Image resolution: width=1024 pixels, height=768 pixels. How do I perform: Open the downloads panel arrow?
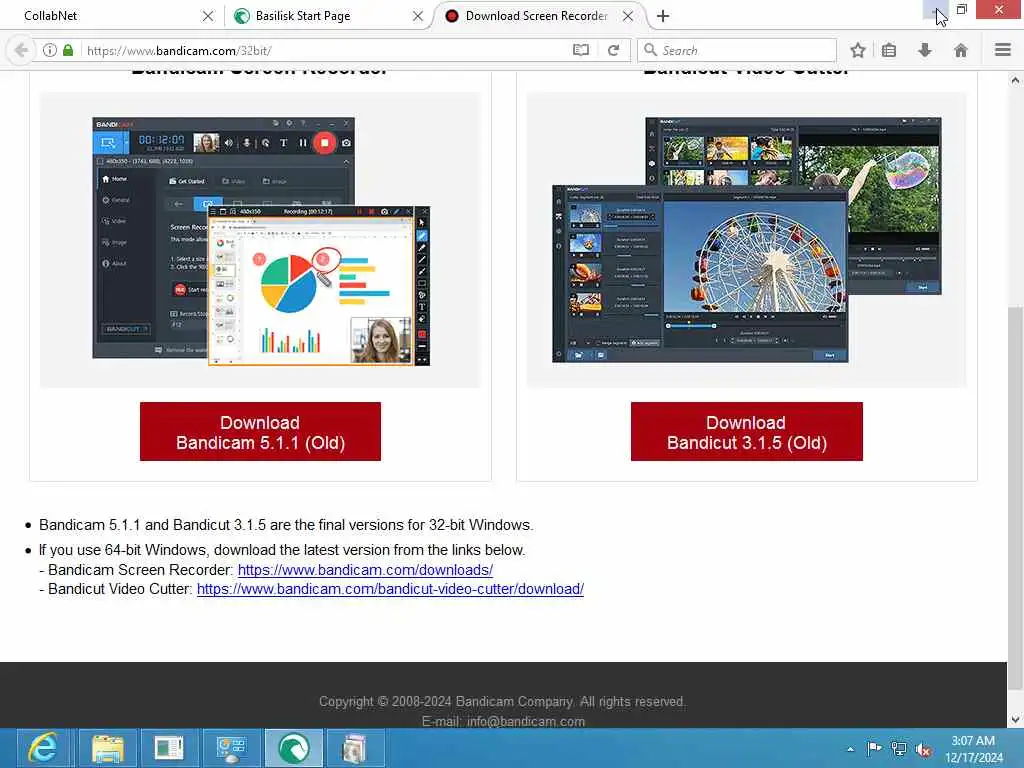point(925,50)
